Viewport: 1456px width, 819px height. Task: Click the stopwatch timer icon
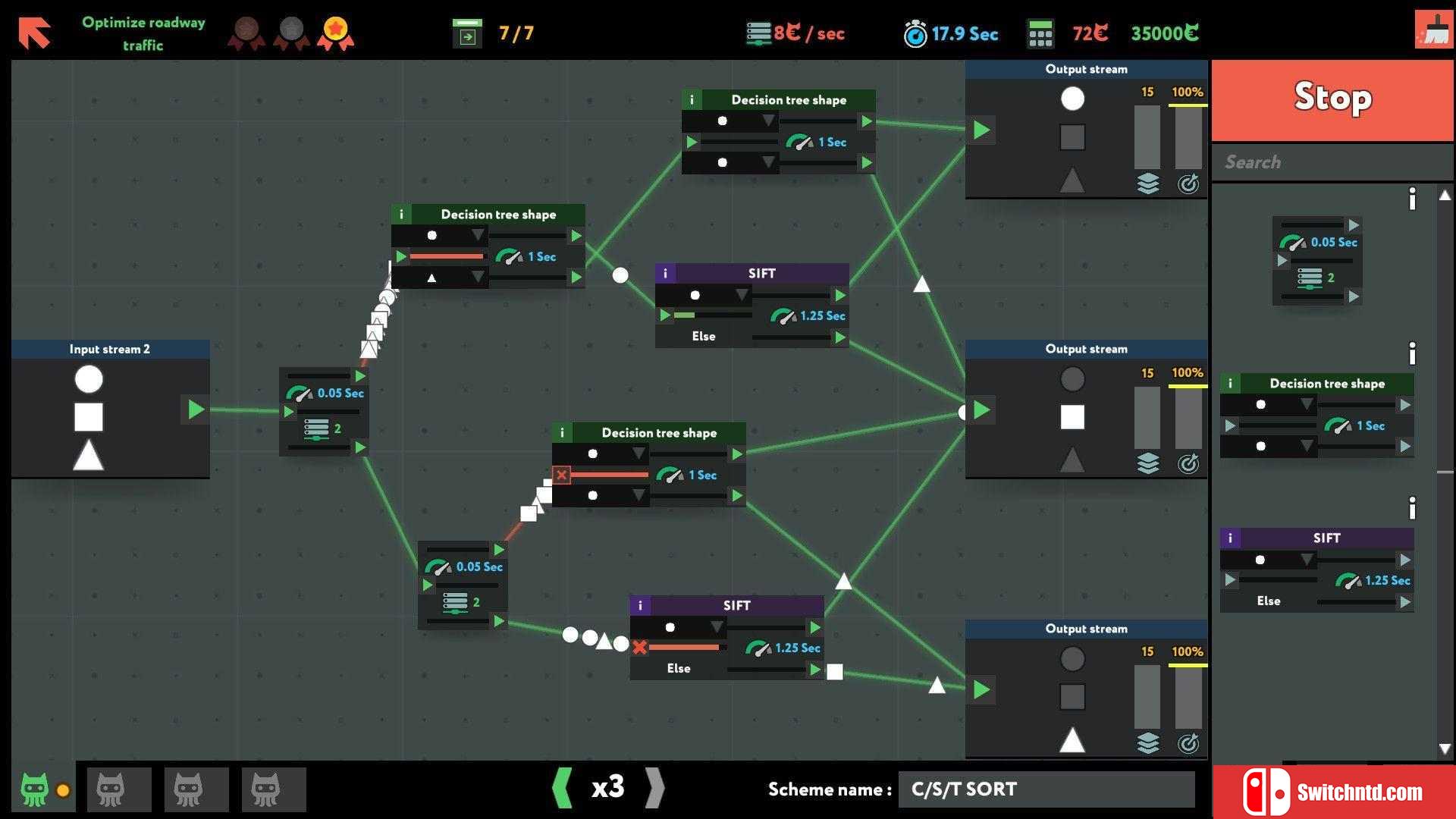(915, 34)
